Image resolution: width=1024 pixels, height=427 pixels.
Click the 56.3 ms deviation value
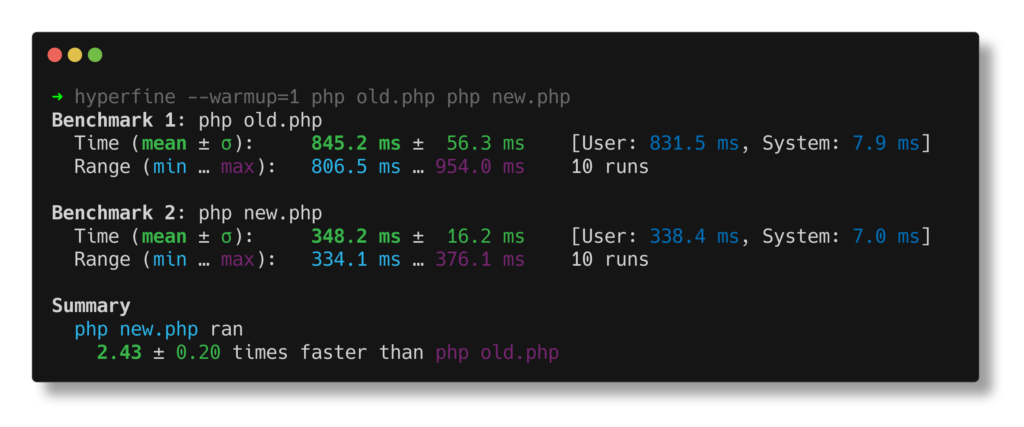[x=486, y=144]
